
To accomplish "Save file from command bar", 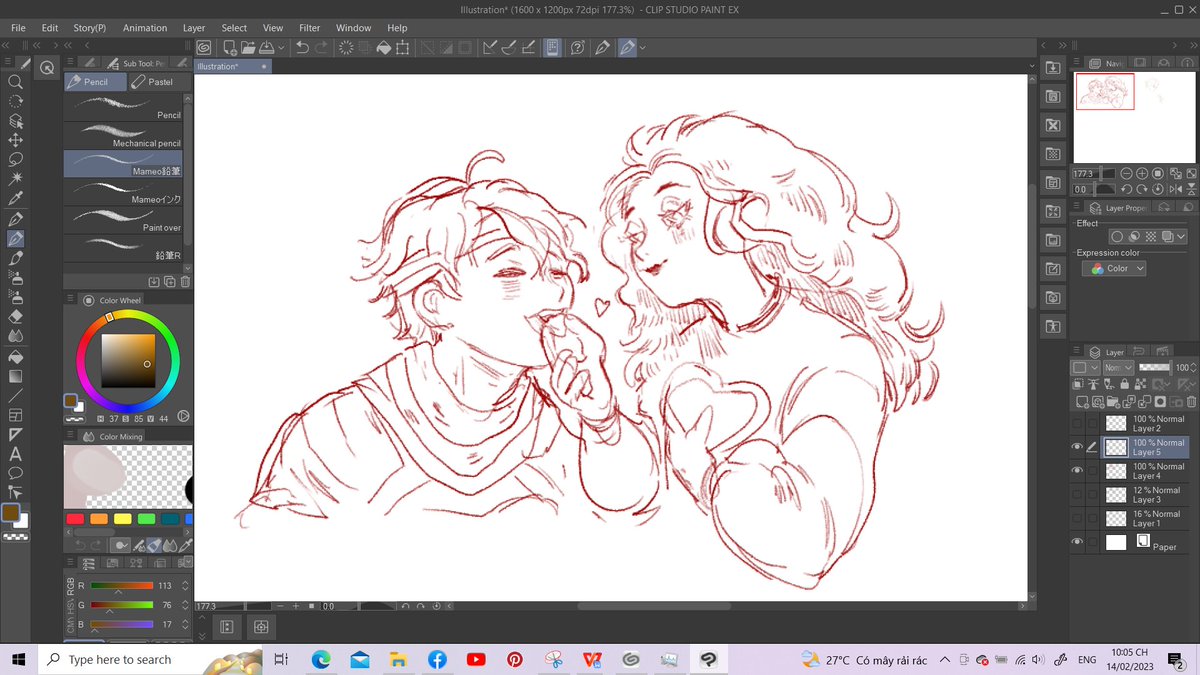I will coord(267,47).
